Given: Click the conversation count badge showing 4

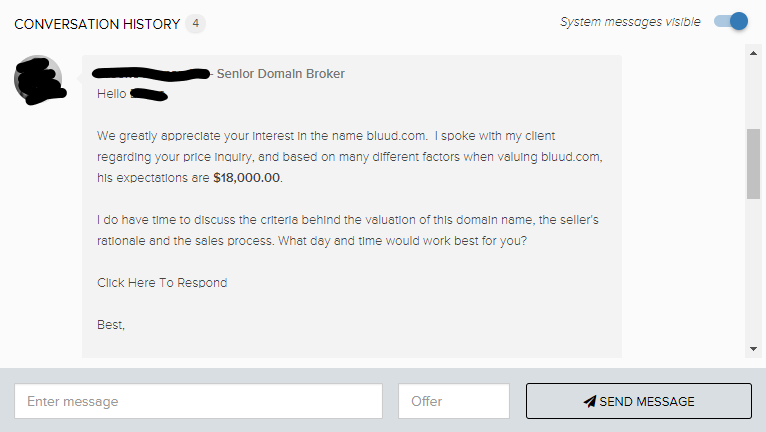Looking at the screenshot, I should pyautogui.click(x=195, y=23).
